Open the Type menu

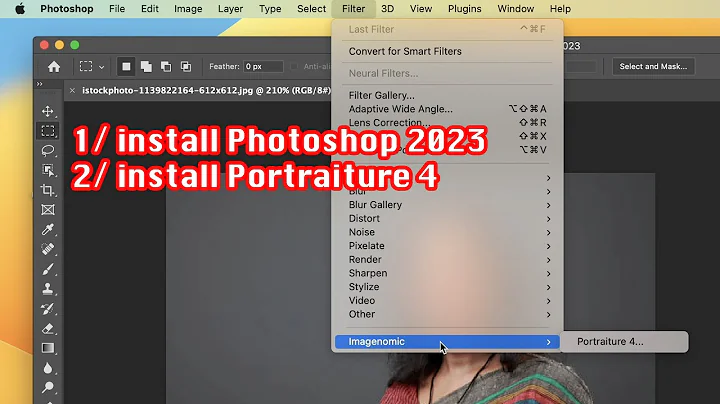coord(270,9)
